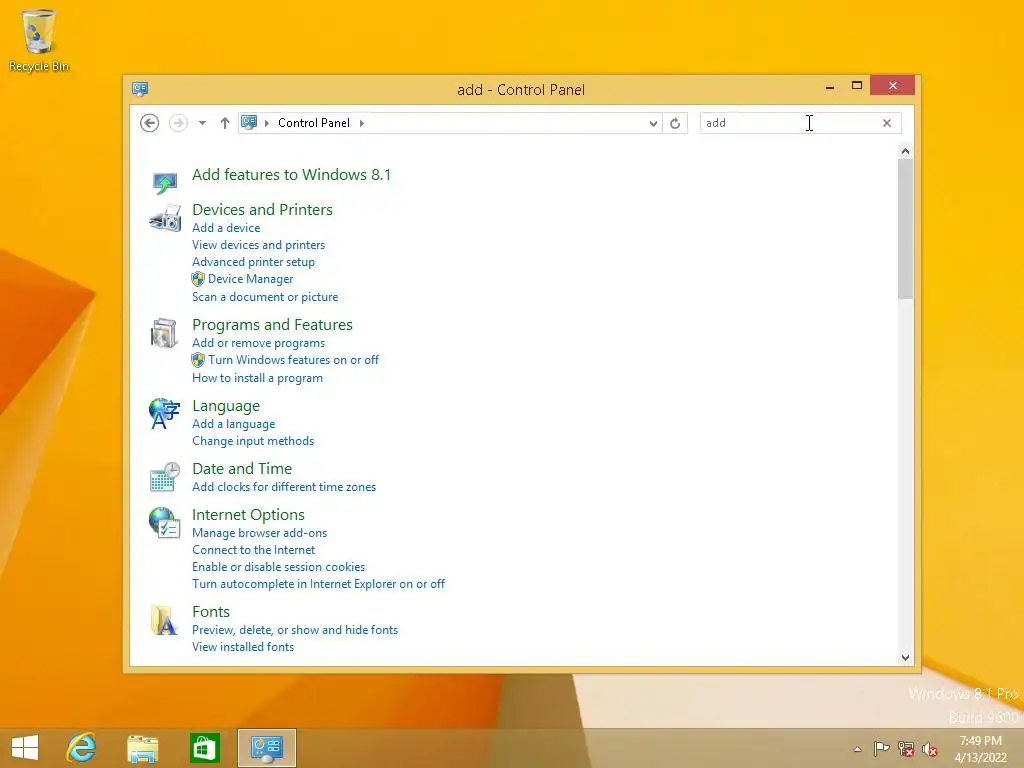
Task: Click the shield icon beside Device Manager
Action: 198,280
